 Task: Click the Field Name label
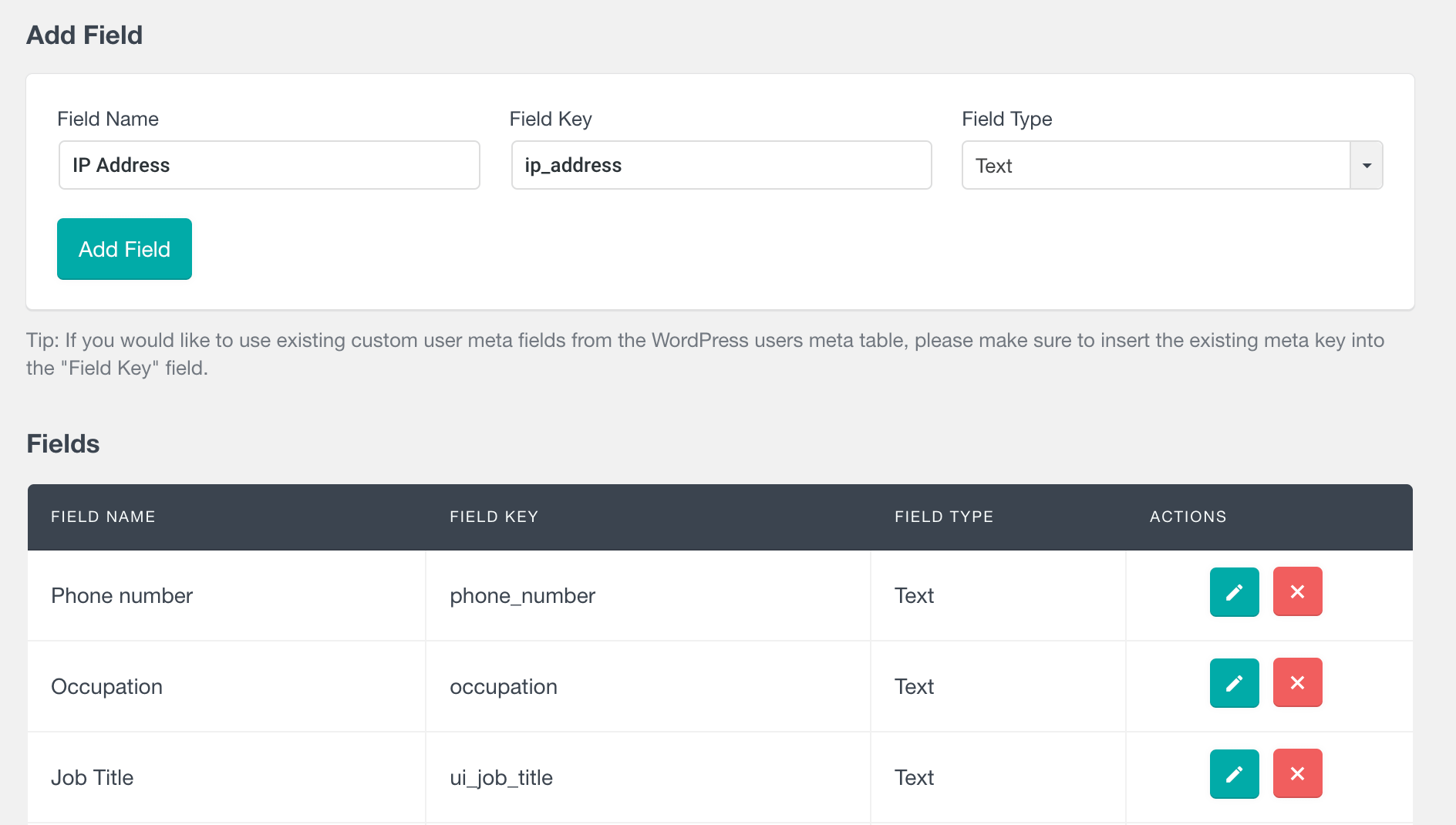pos(108,119)
